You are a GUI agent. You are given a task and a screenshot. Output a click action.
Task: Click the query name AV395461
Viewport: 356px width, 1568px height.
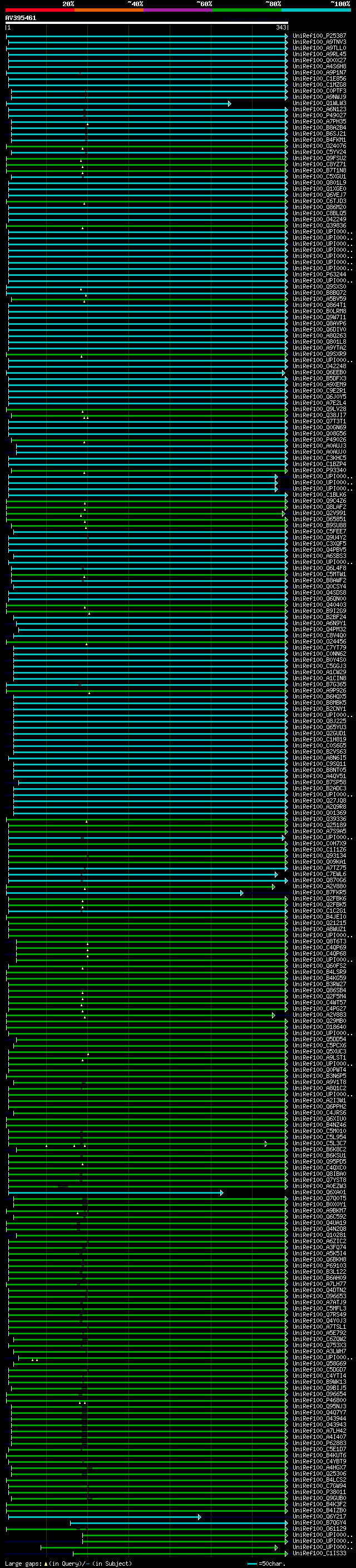click(21, 18)
